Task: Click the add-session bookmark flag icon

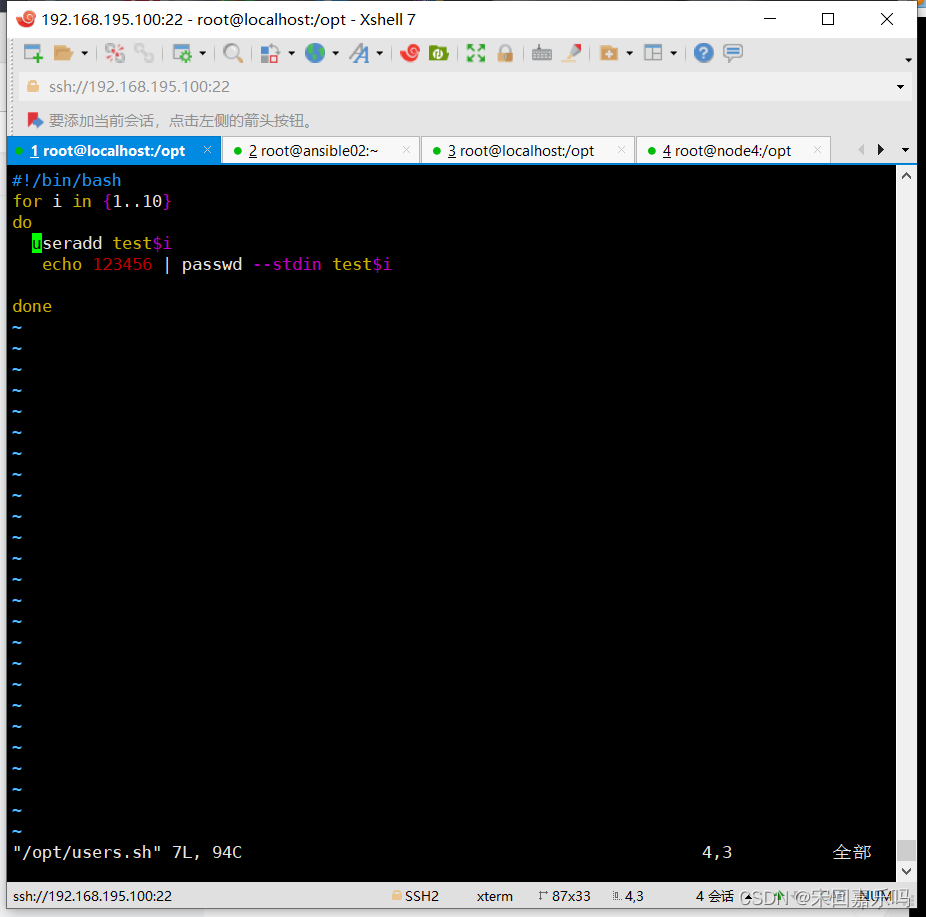Action: pyautogui.click(x=35, y=120)
